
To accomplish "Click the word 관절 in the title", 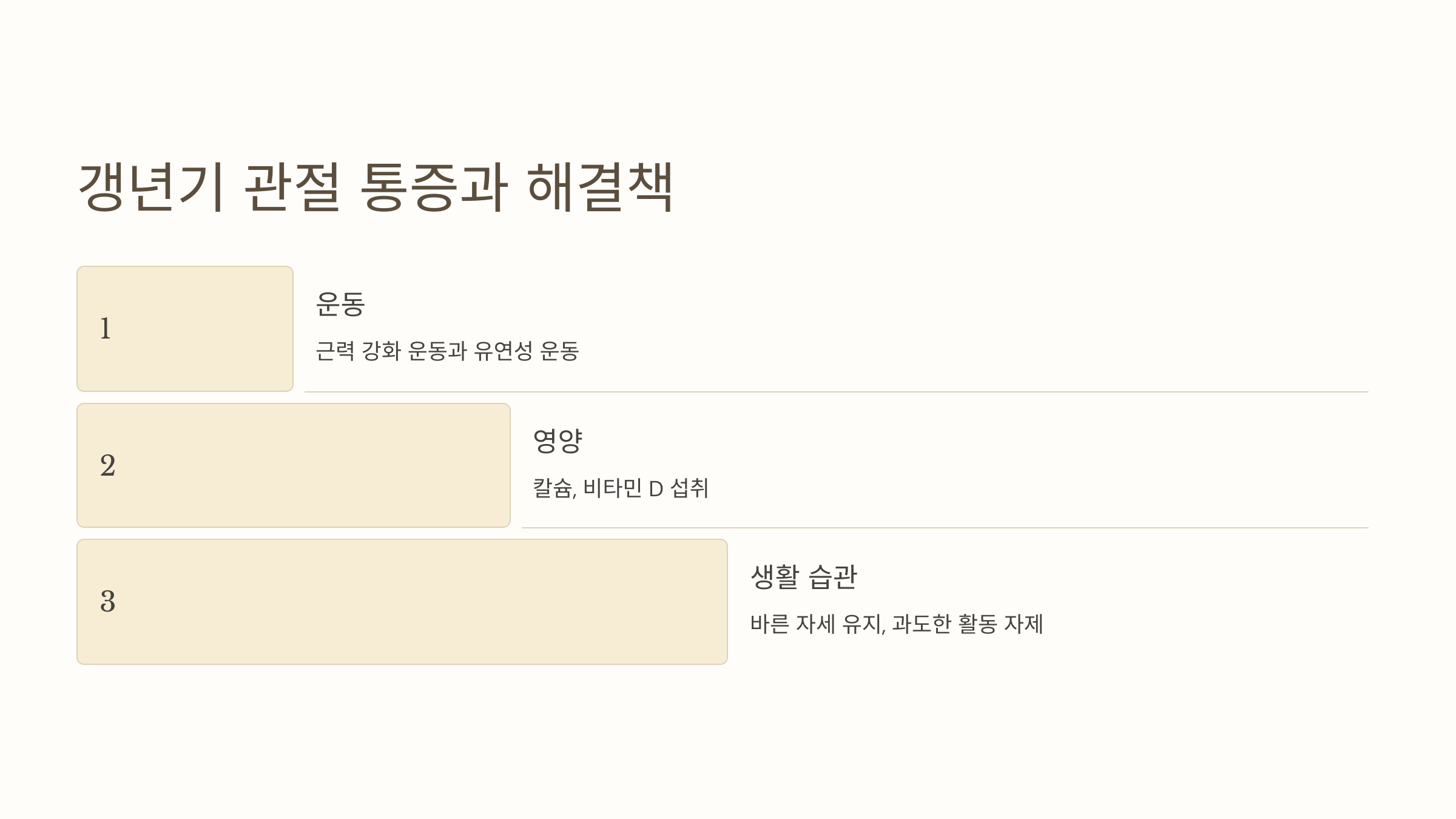I will coord(292,187).
